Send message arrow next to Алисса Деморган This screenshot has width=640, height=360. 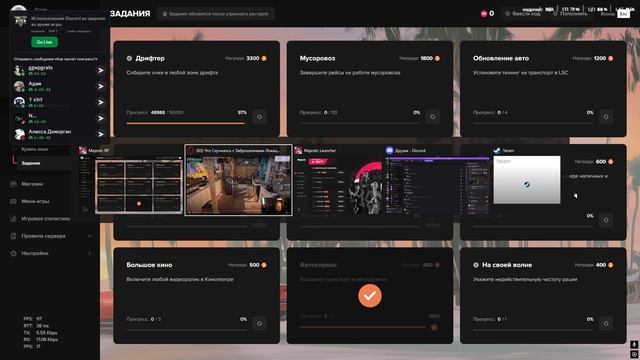coord(100,134)
